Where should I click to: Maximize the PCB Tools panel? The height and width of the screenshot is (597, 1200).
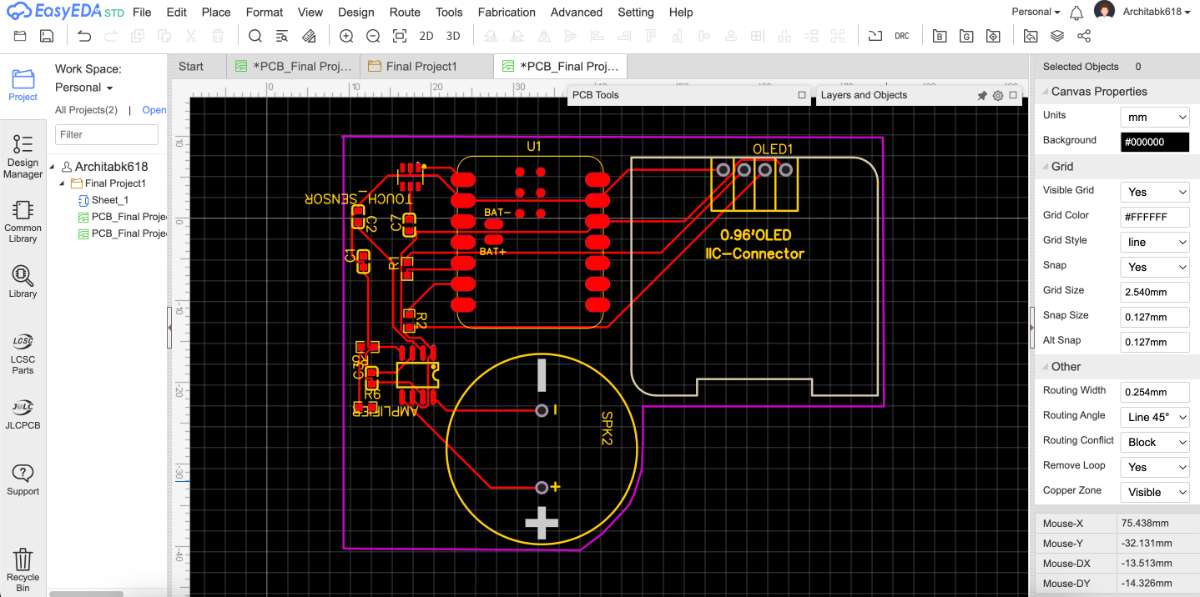802,95
